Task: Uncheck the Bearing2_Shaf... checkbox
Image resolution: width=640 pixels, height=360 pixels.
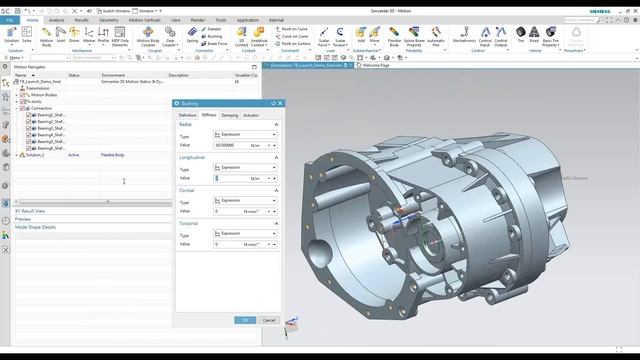Action: [29, 122]
